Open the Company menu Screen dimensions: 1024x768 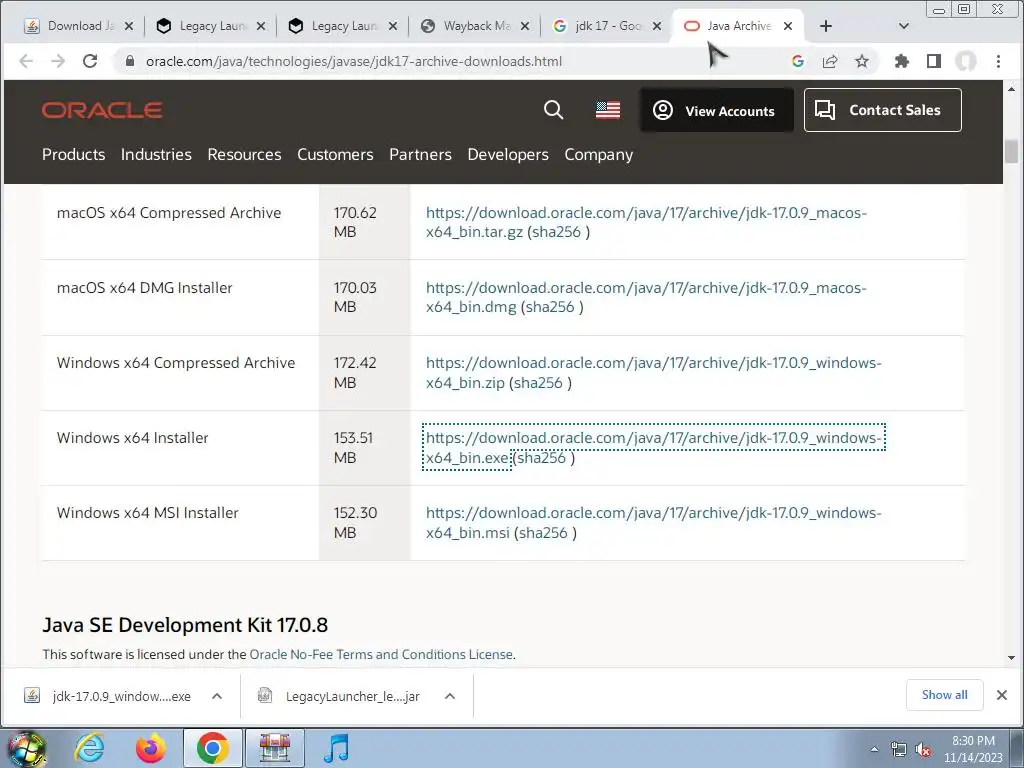599,155
